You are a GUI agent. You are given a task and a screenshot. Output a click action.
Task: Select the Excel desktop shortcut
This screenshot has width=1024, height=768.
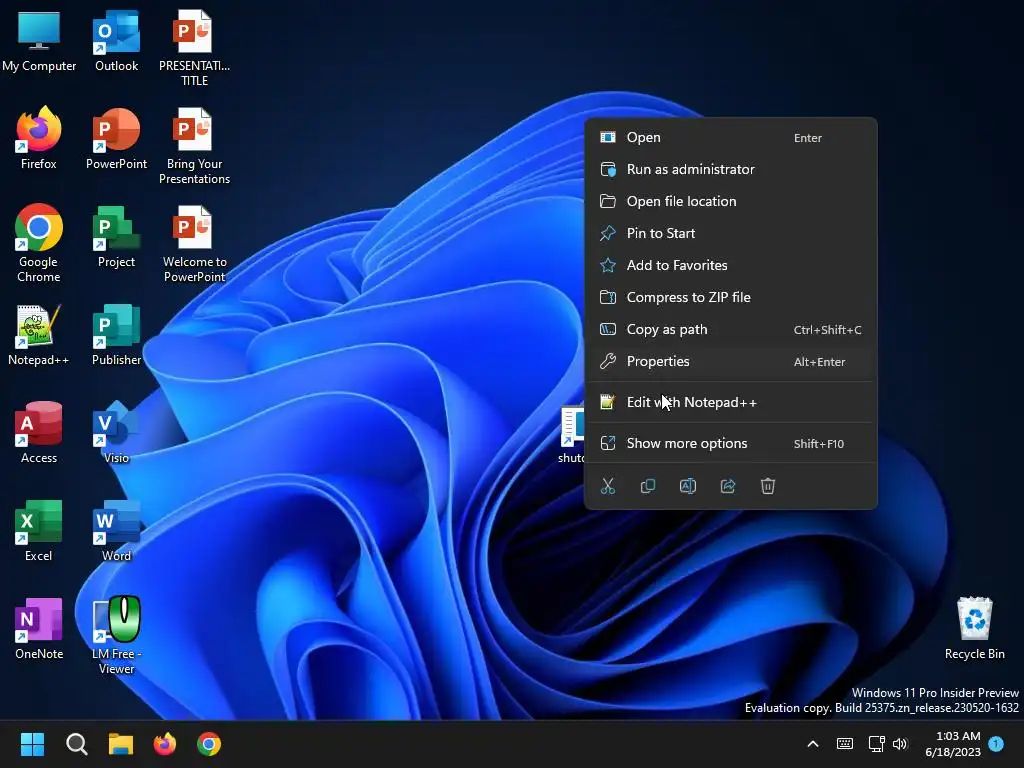click(x=39, y=530)
